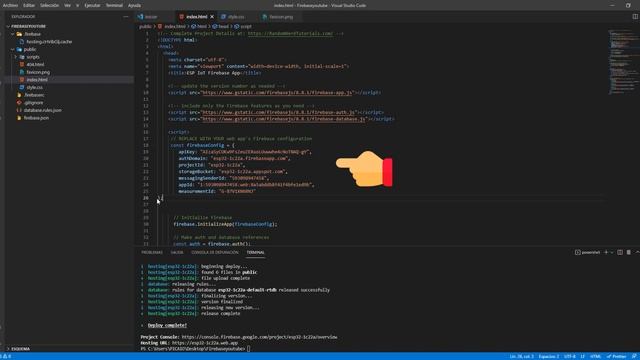Follow the firebase-app.js URL on line 10
The width and height of the screenshot is (640, 360).
click(x=277, y=93)
